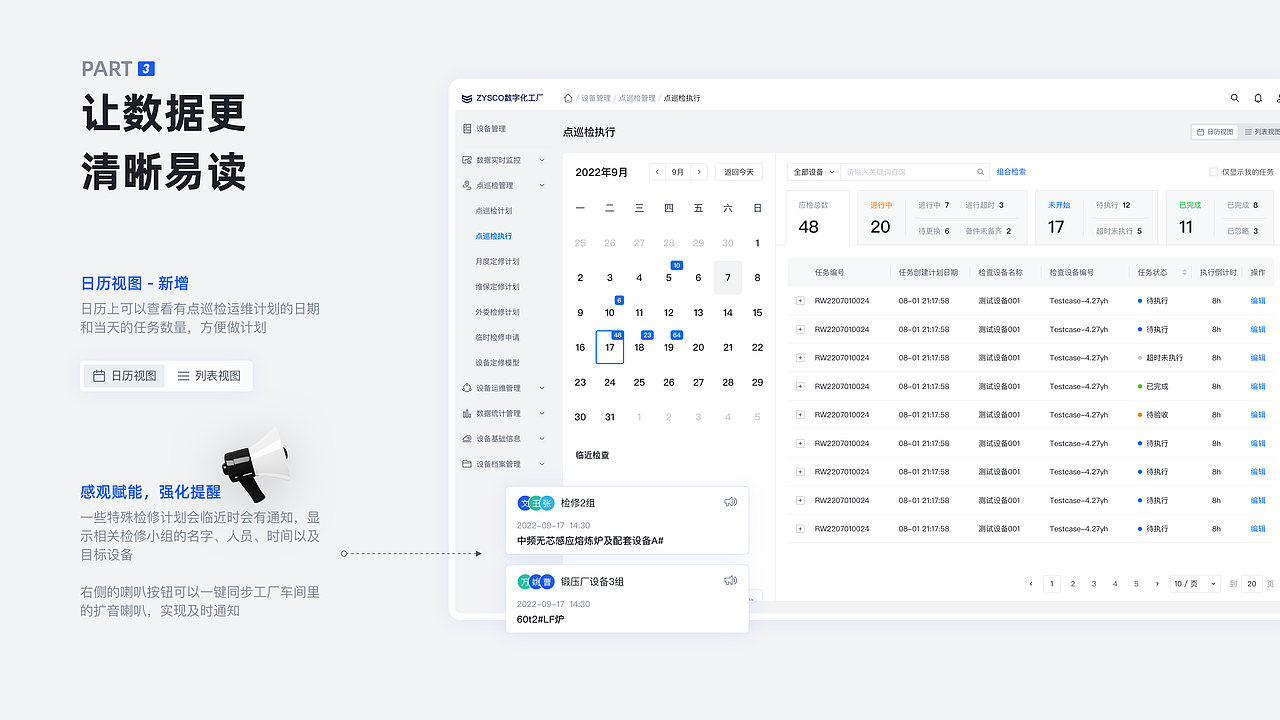The image size is (1280, 720).
Task: Click next page arrow in pagination
Action: tap(1157, 583)
